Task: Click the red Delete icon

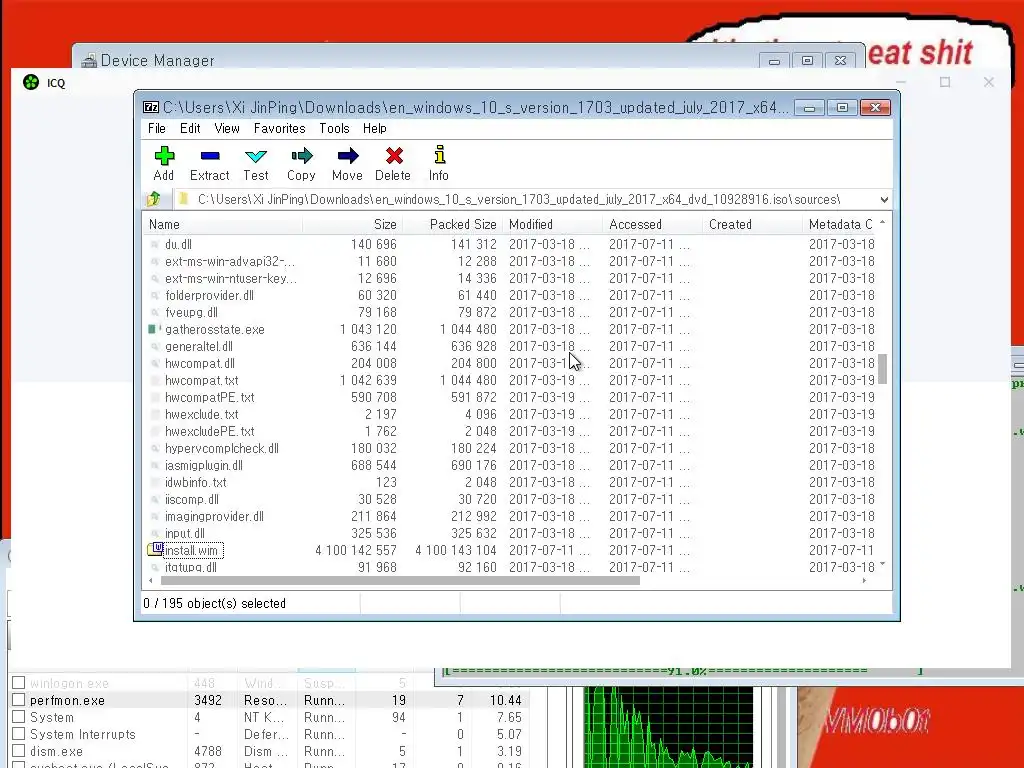Action: pyautogui.click(x=394, y=155)
